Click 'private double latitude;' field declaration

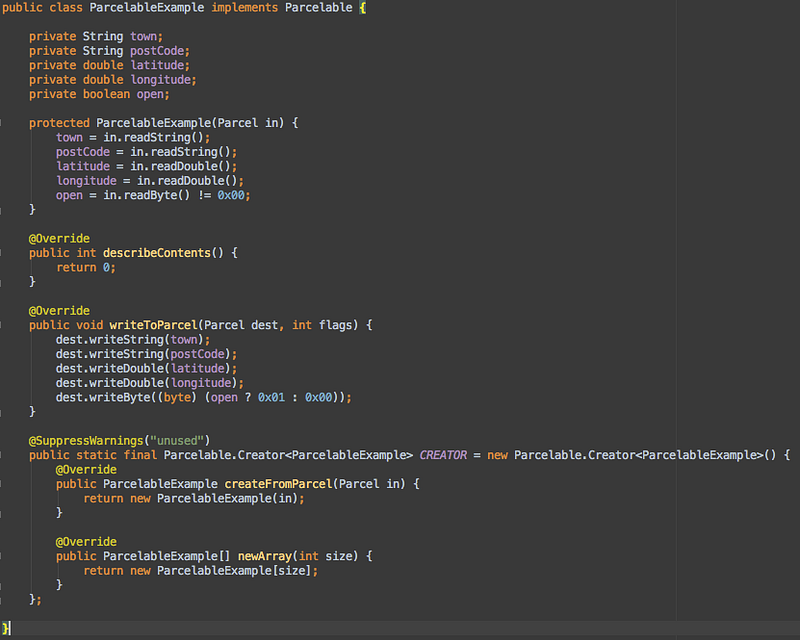pyautogui.click(x=109, y=65)
